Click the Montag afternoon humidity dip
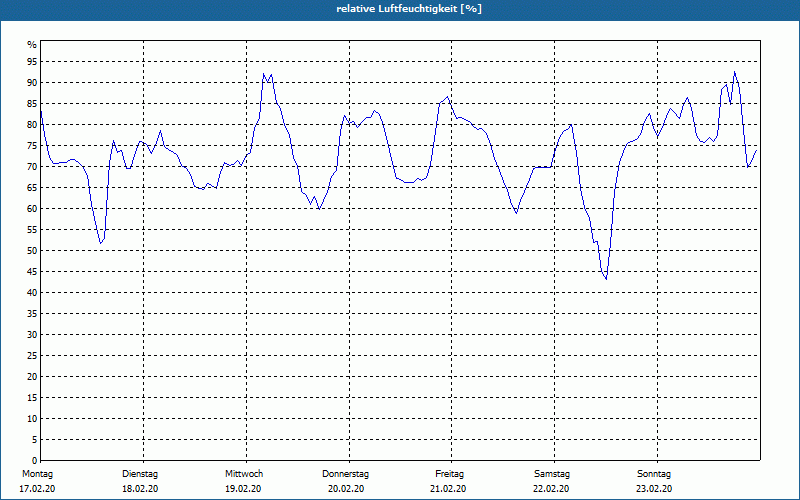 [x=101, y=243]
